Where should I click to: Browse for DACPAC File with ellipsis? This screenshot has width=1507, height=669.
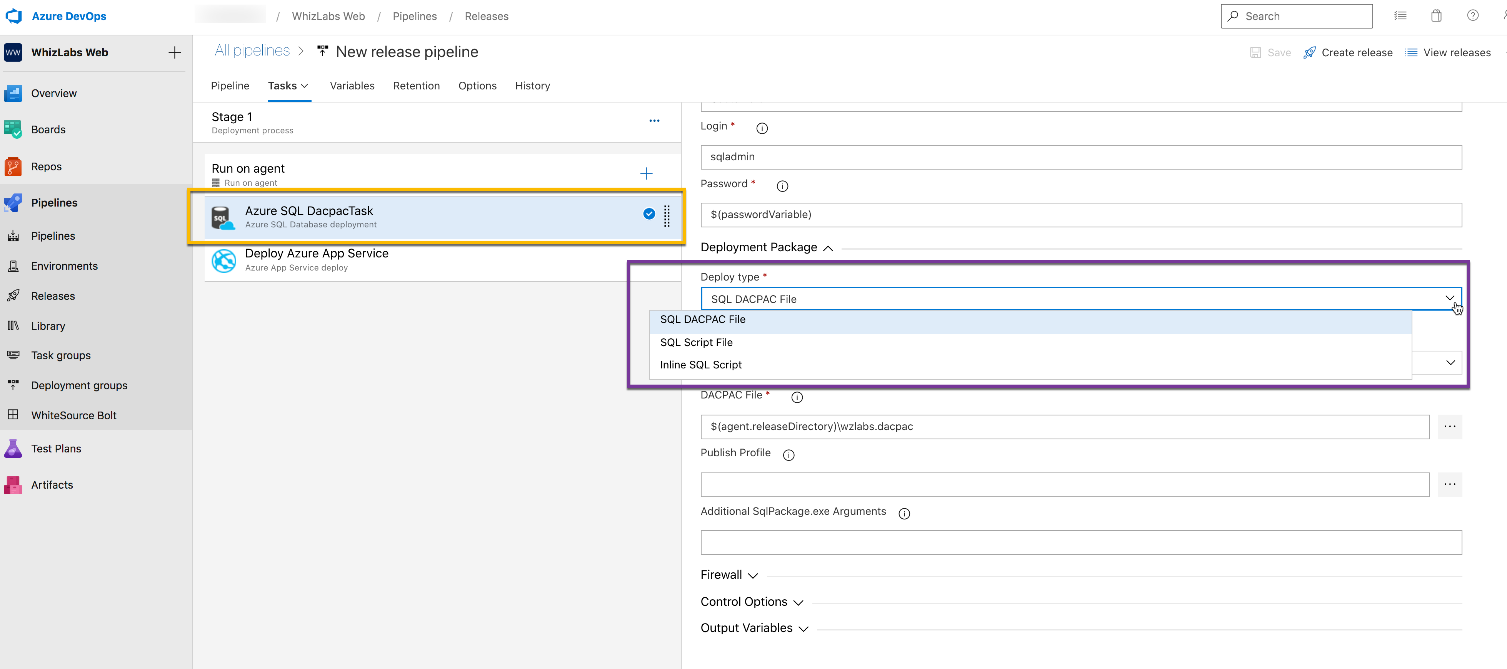[x=1450, y=426]
